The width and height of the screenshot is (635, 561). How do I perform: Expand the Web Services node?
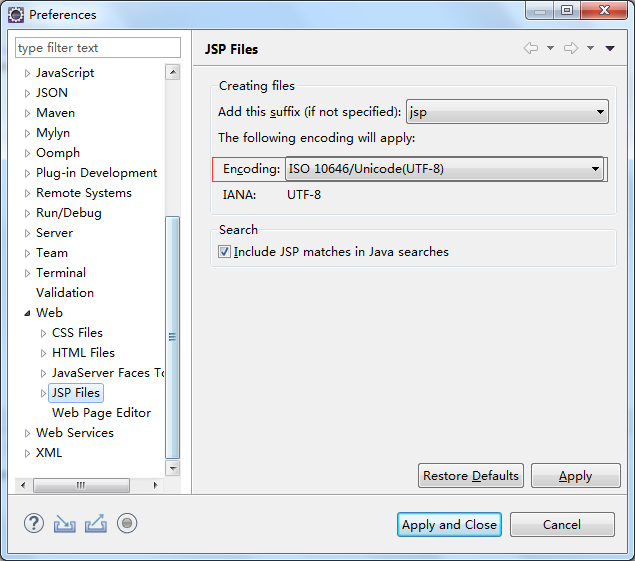27,433
